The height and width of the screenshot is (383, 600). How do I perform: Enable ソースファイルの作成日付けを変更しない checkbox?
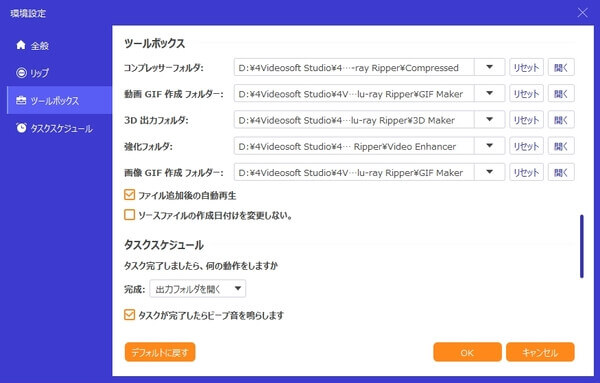pos(129,215)
